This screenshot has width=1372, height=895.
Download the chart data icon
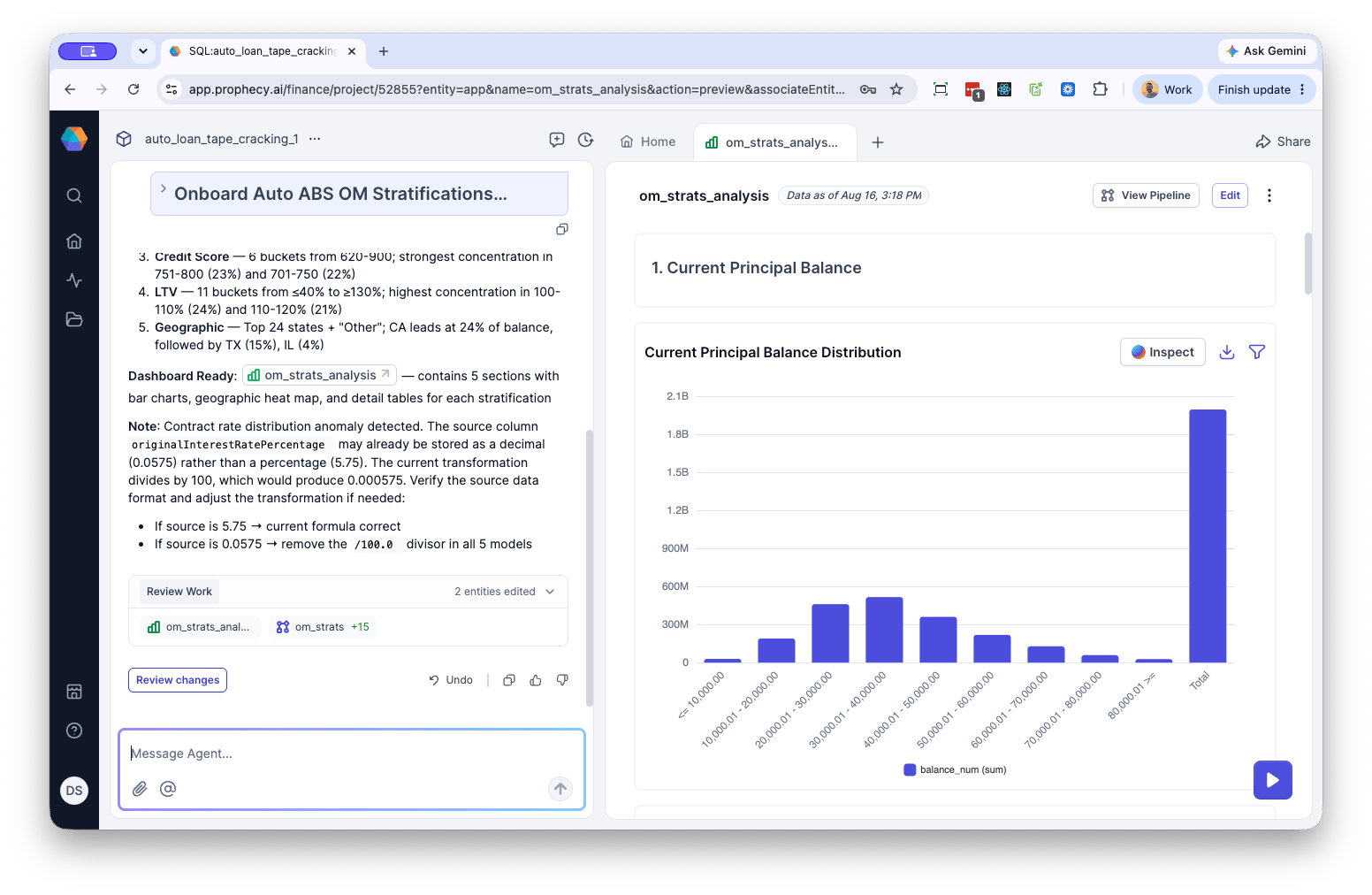pyautogui.click(x=1227, y=352)
